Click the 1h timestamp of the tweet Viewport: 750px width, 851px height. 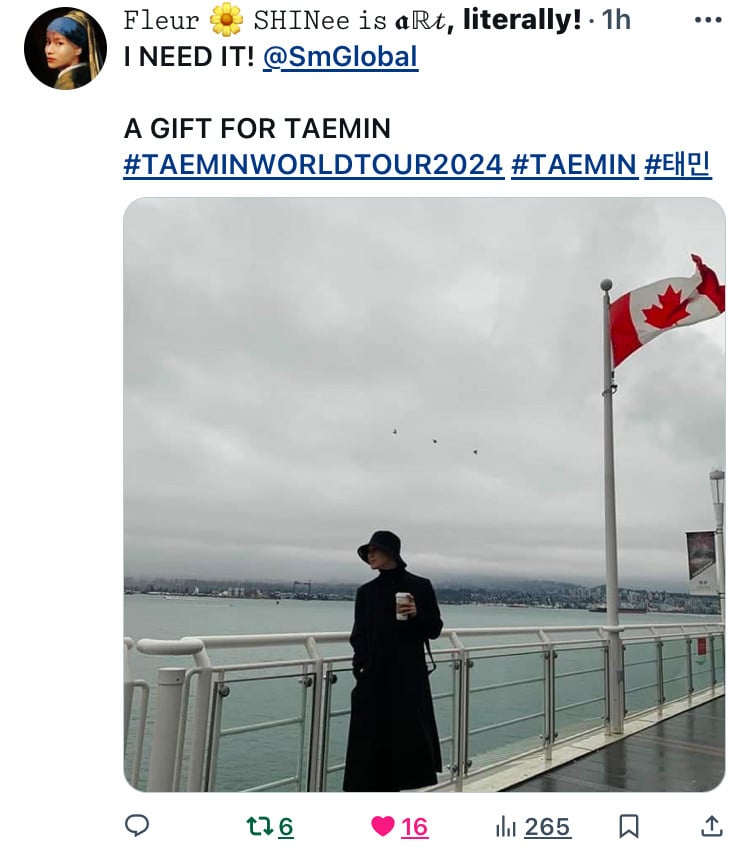(x=616, y=20)
